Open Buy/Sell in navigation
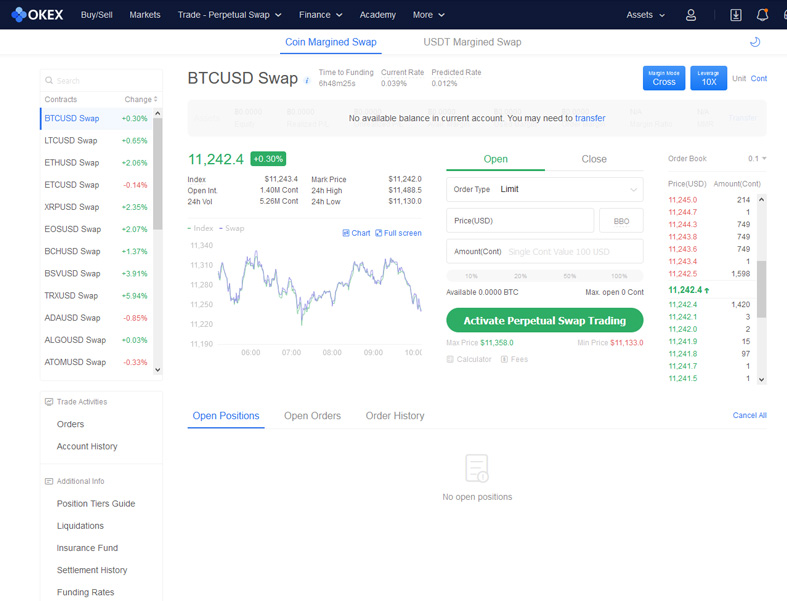This screenshot has height=601, width=787. tap(96, 15)
